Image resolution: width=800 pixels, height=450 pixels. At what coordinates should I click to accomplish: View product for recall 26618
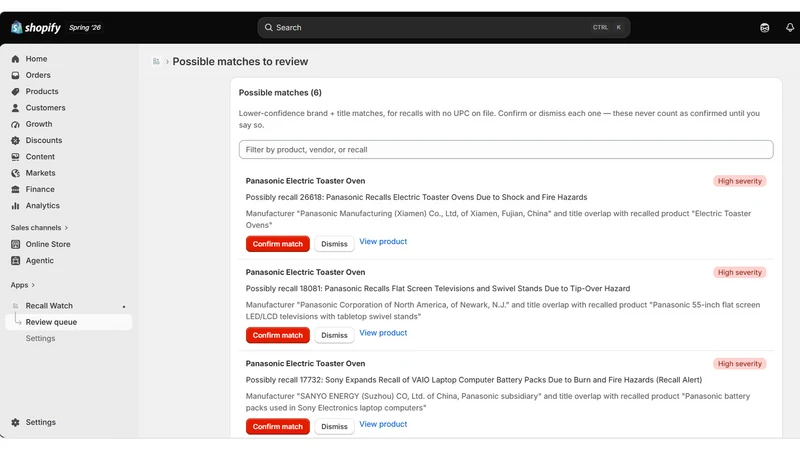click(383, 241)
